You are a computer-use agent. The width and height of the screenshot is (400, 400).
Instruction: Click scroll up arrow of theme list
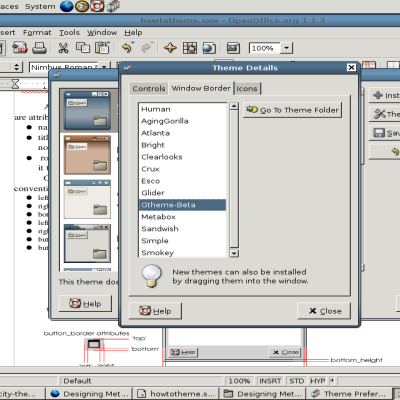pos(234,106)
